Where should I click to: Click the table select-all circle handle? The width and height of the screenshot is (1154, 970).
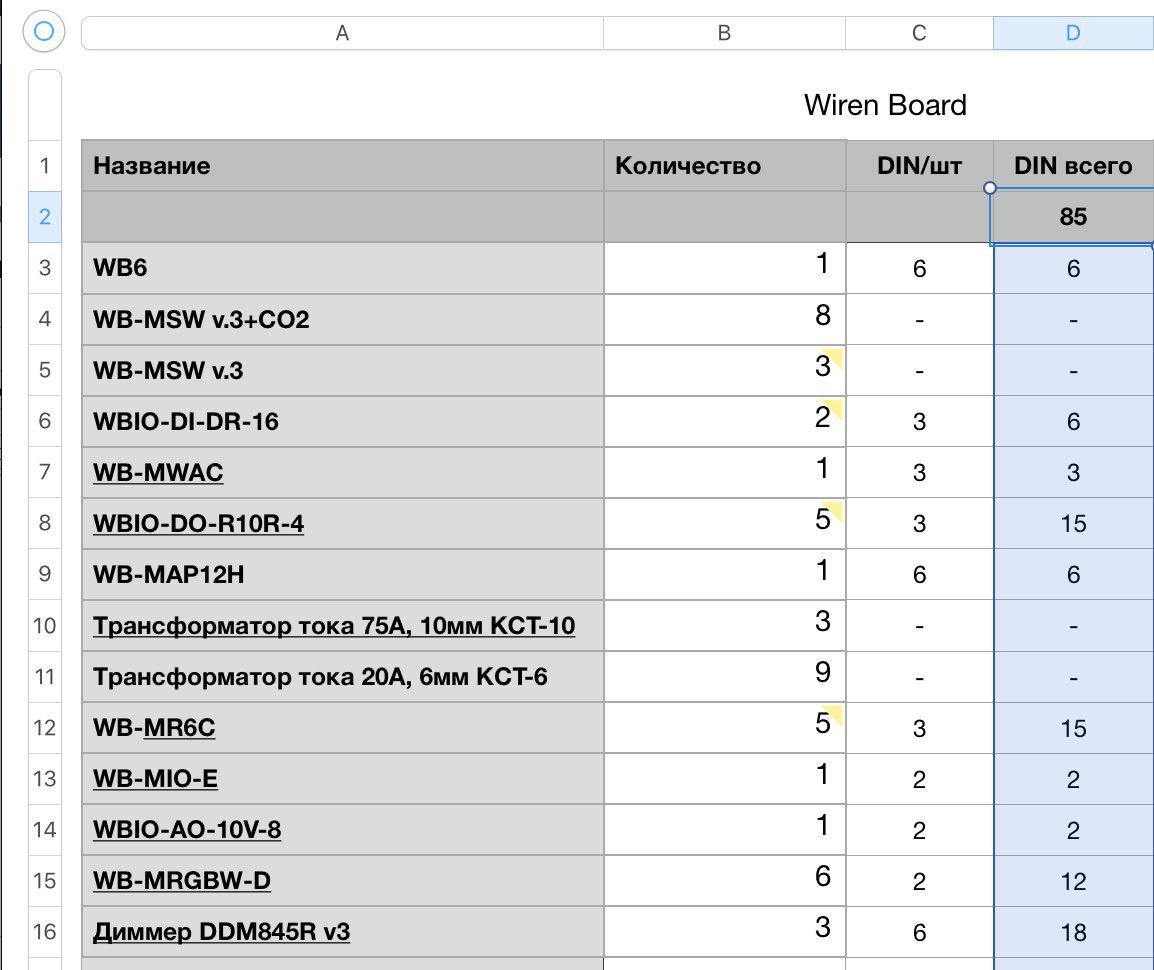pos(44,32)
